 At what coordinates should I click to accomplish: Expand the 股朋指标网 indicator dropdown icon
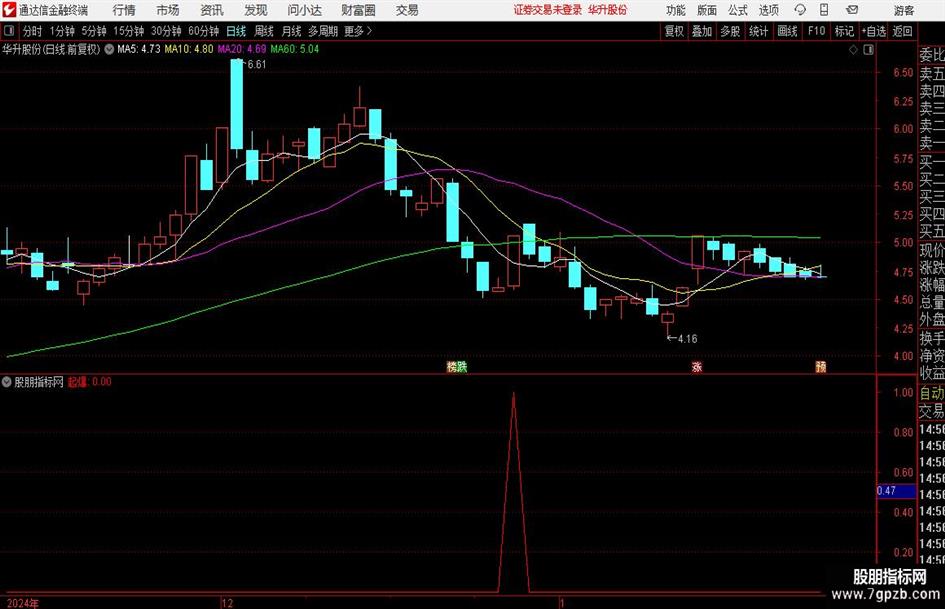pyautogui.click(x=7, y=382)
